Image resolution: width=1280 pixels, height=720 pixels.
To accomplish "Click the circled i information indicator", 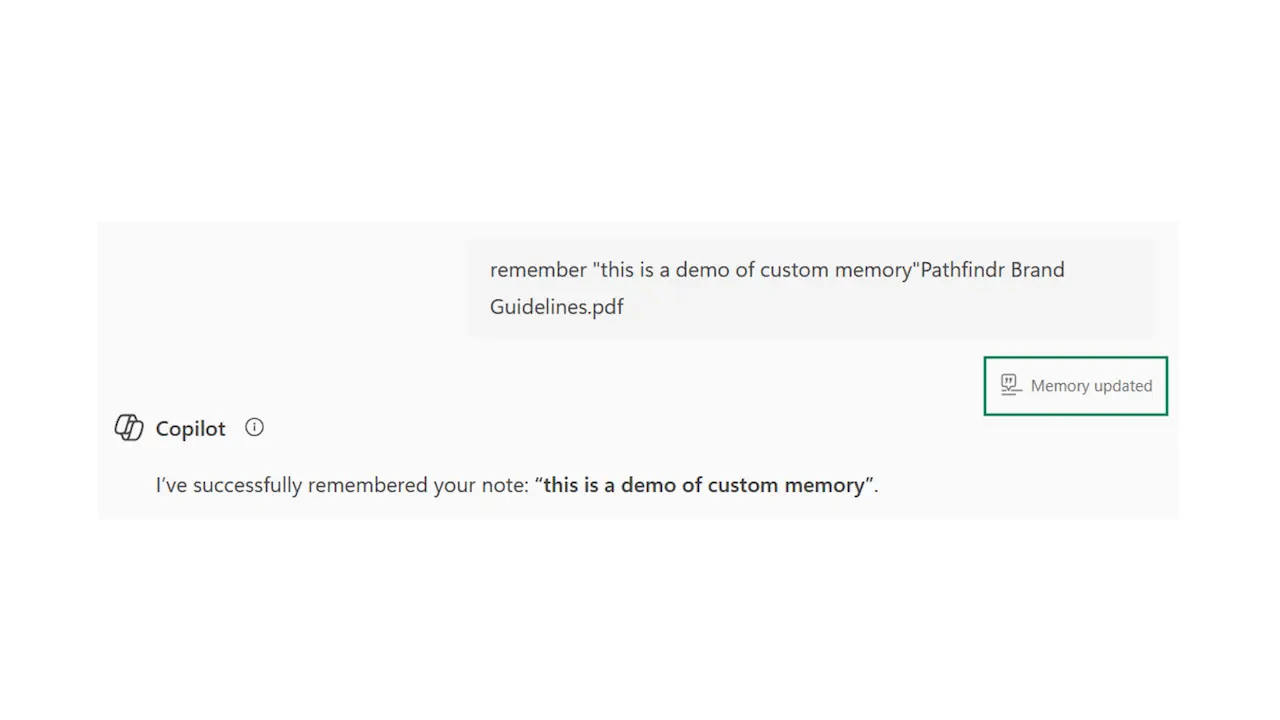I will click(x=254, y=427).
